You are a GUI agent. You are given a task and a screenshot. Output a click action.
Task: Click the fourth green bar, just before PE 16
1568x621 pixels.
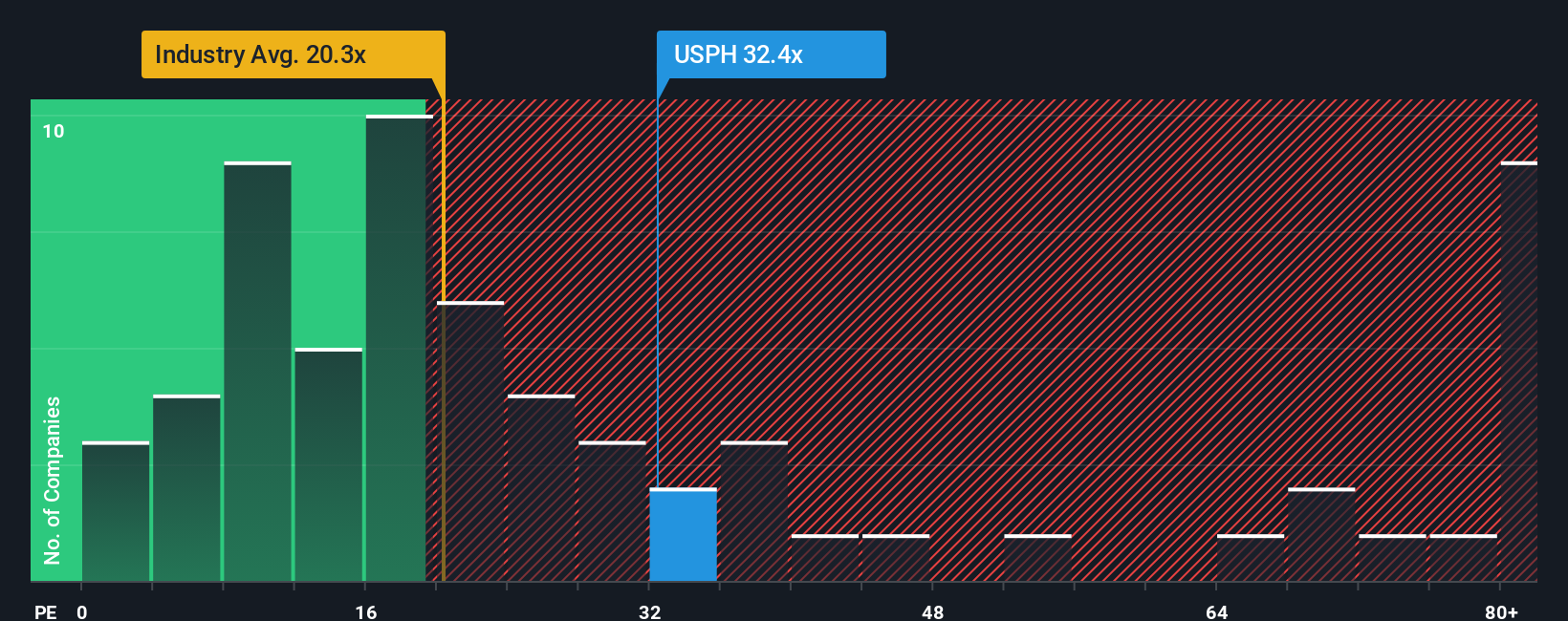[328, 465]
